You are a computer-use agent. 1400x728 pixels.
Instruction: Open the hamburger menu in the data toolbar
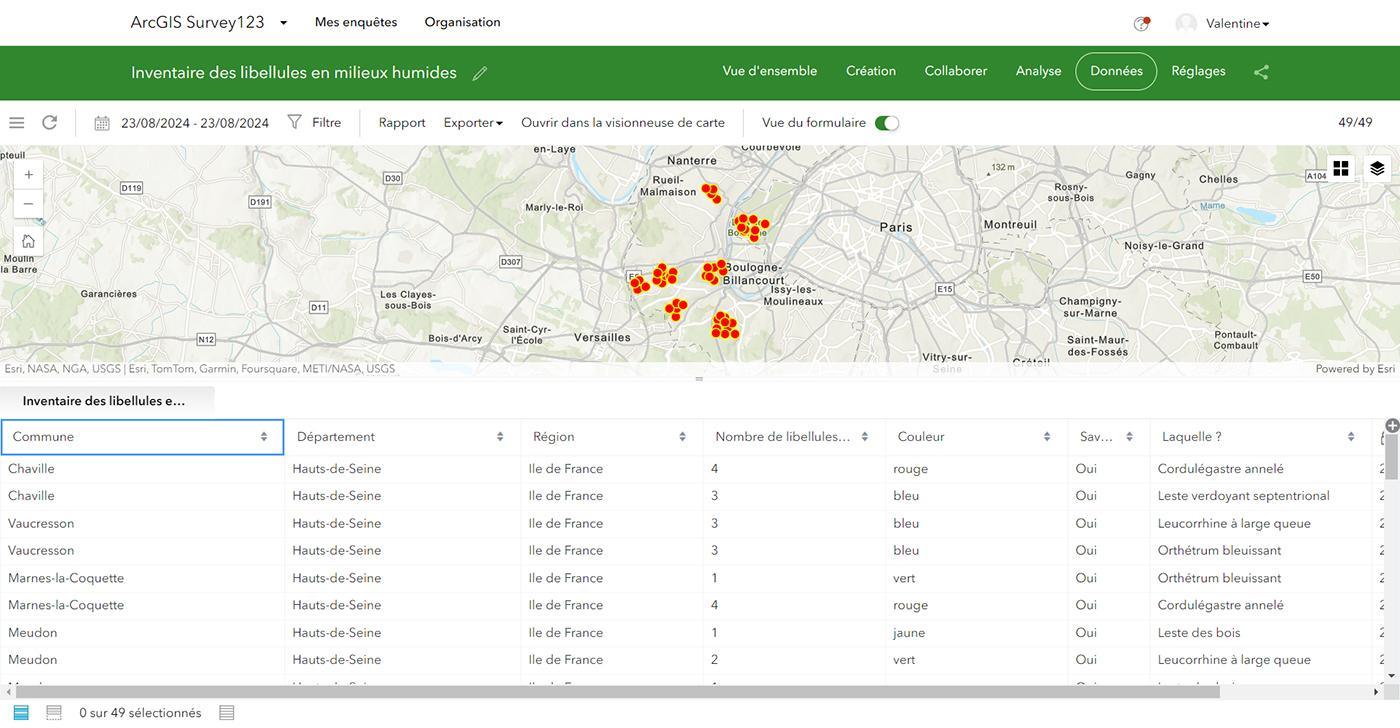[x=16, y=123]
